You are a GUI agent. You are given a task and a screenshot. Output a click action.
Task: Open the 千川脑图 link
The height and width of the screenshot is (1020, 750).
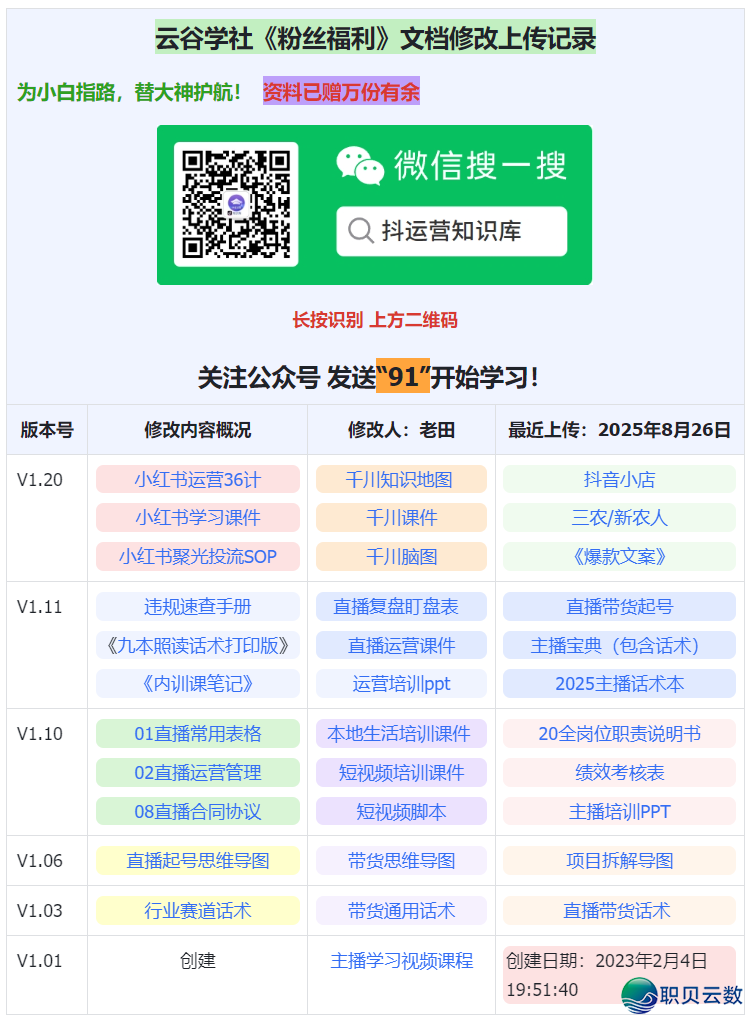401,556
